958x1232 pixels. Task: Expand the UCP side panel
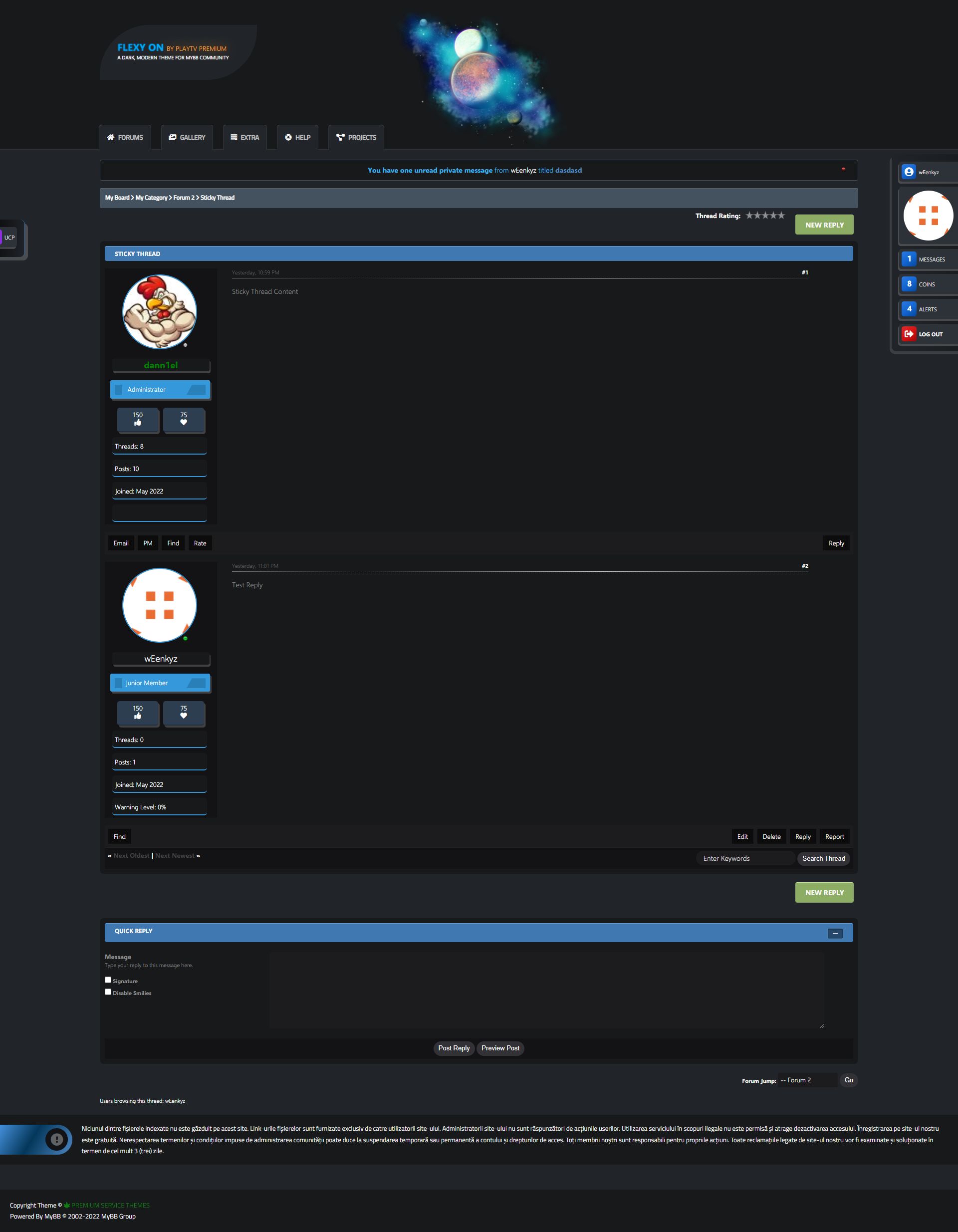point(9,238)
